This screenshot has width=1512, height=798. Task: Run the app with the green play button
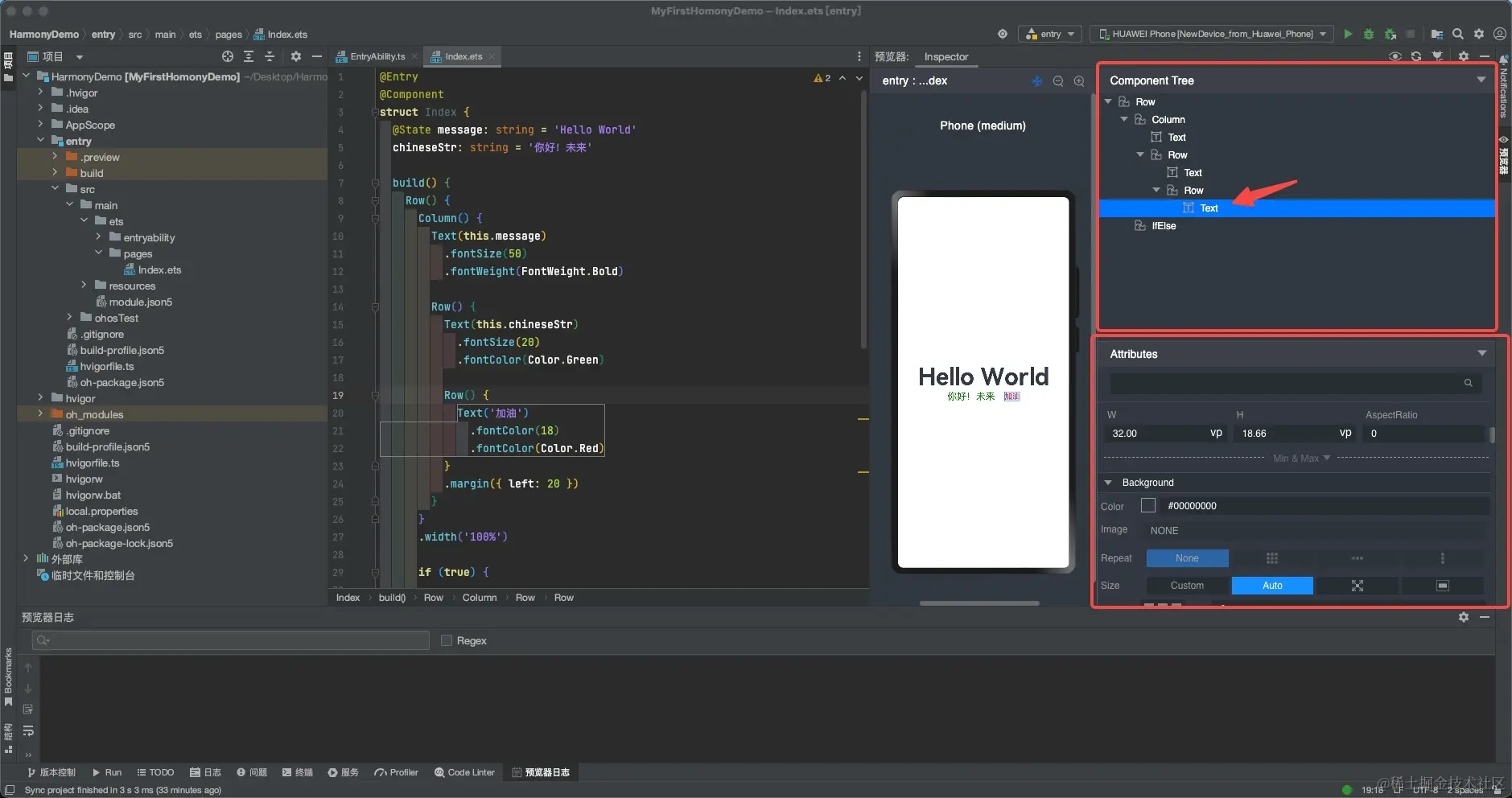click(1348, 34)
